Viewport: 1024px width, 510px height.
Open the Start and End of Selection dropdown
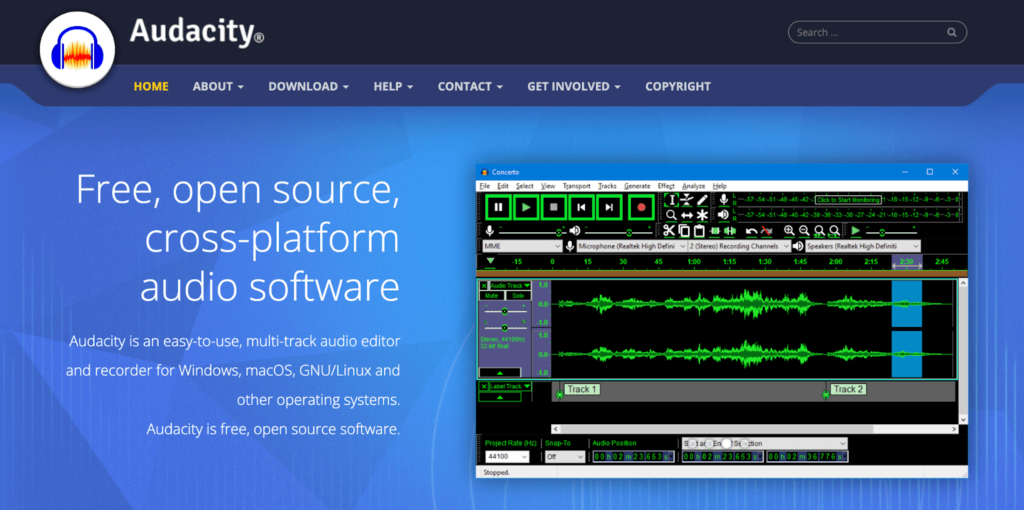pos(765,443)
